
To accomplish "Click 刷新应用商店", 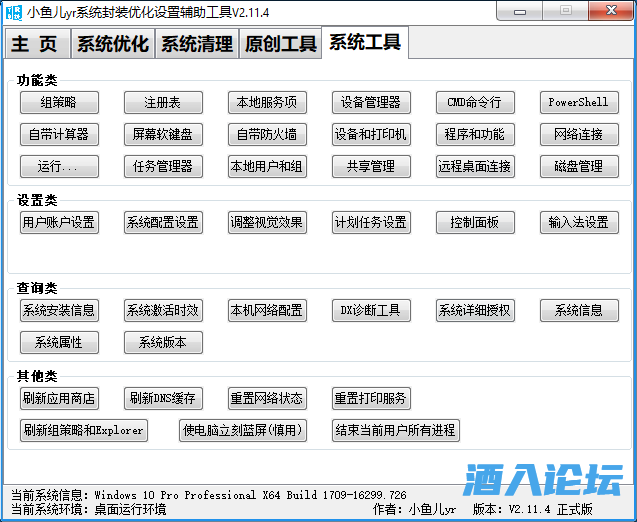I will tap(59, 399).
